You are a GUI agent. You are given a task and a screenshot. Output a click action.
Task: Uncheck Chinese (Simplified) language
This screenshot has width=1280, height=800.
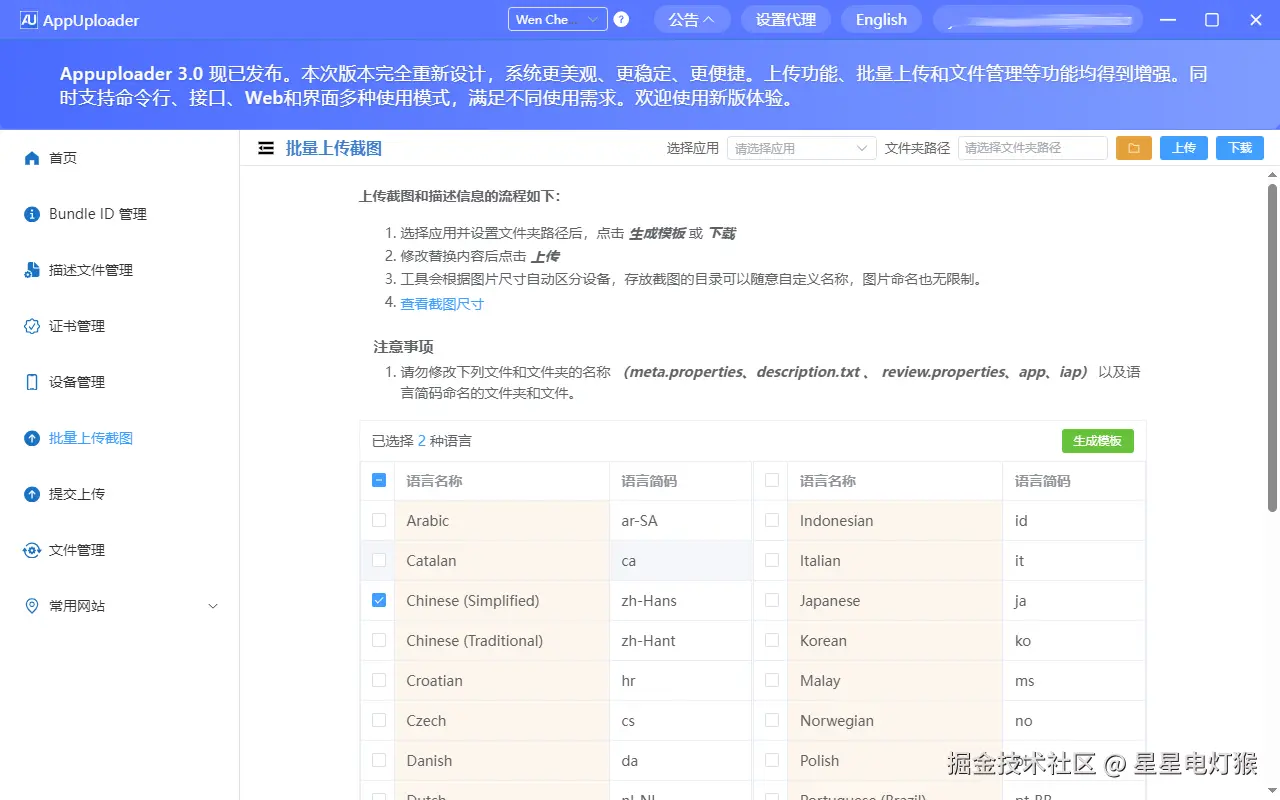(378, 600)
